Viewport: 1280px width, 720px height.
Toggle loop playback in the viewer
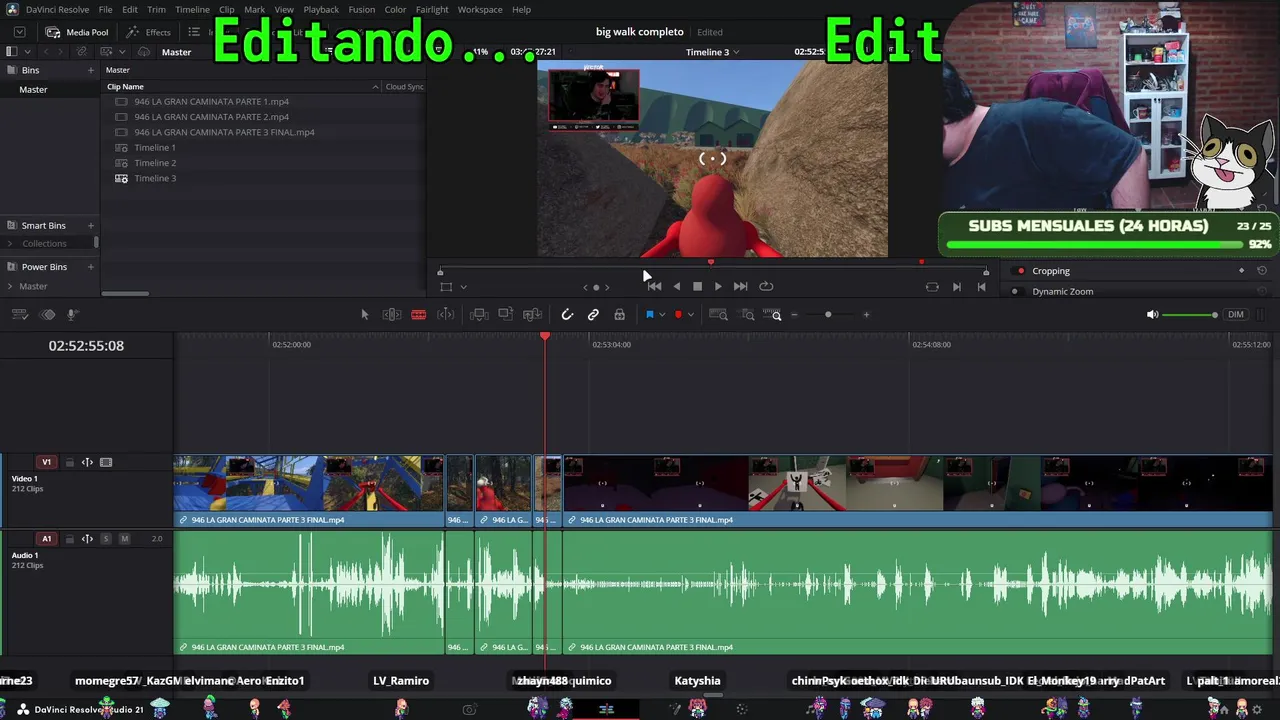point(766,286)
